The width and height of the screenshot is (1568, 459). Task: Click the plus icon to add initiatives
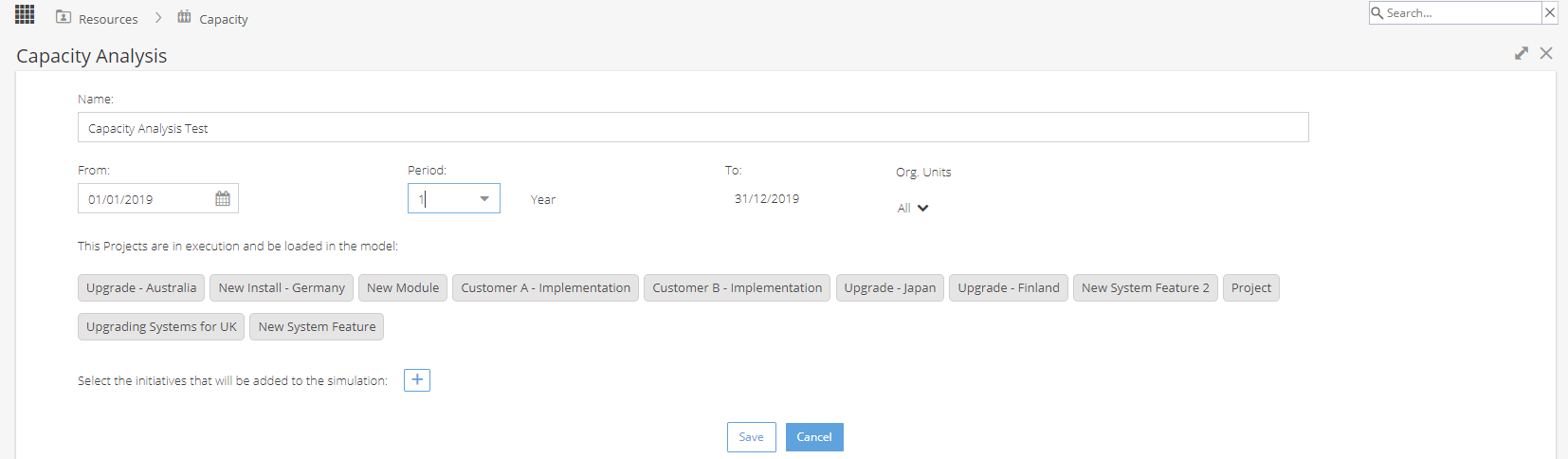click(417, 380)
